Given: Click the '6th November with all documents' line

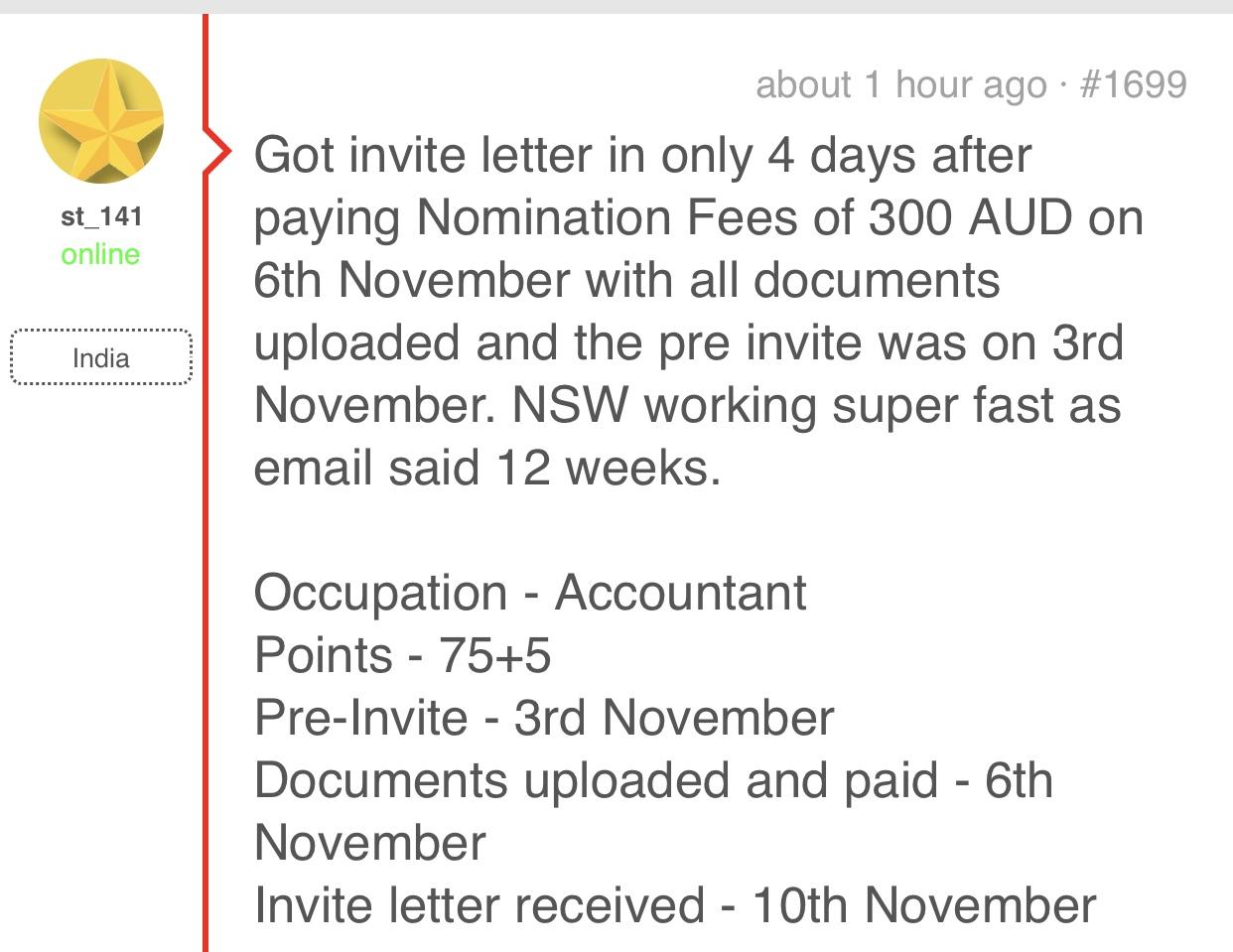Looking at the screenshot, I should [x=625, y=280].
